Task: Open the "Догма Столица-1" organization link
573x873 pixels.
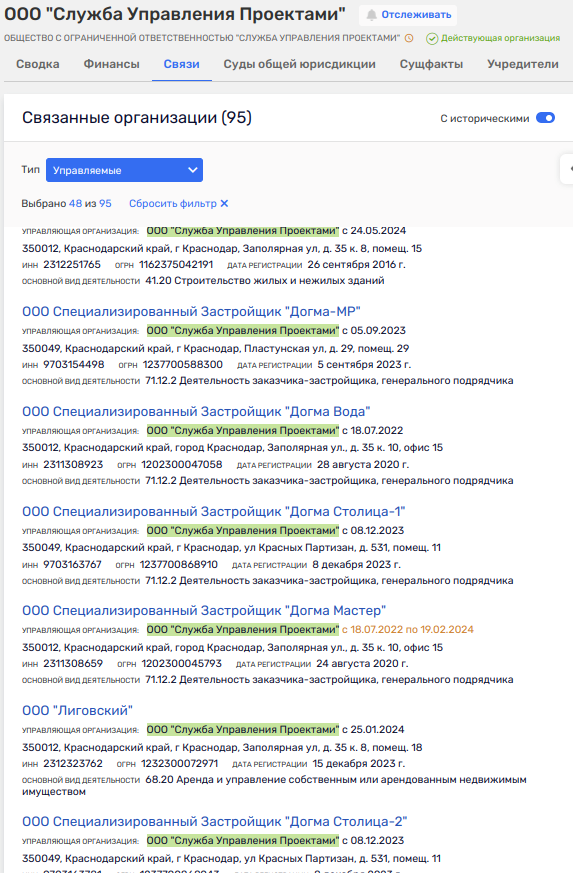Action: [213, 512]
